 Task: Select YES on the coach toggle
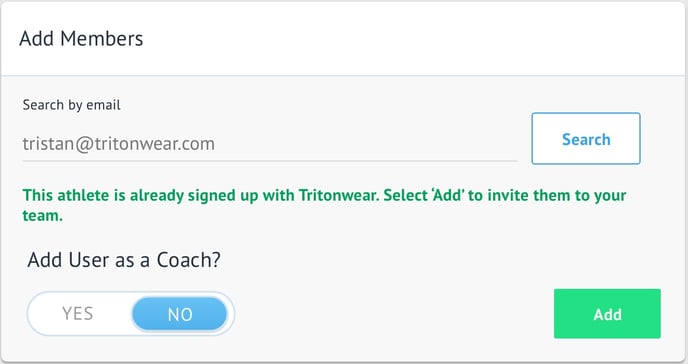click(x=78, y=314)
